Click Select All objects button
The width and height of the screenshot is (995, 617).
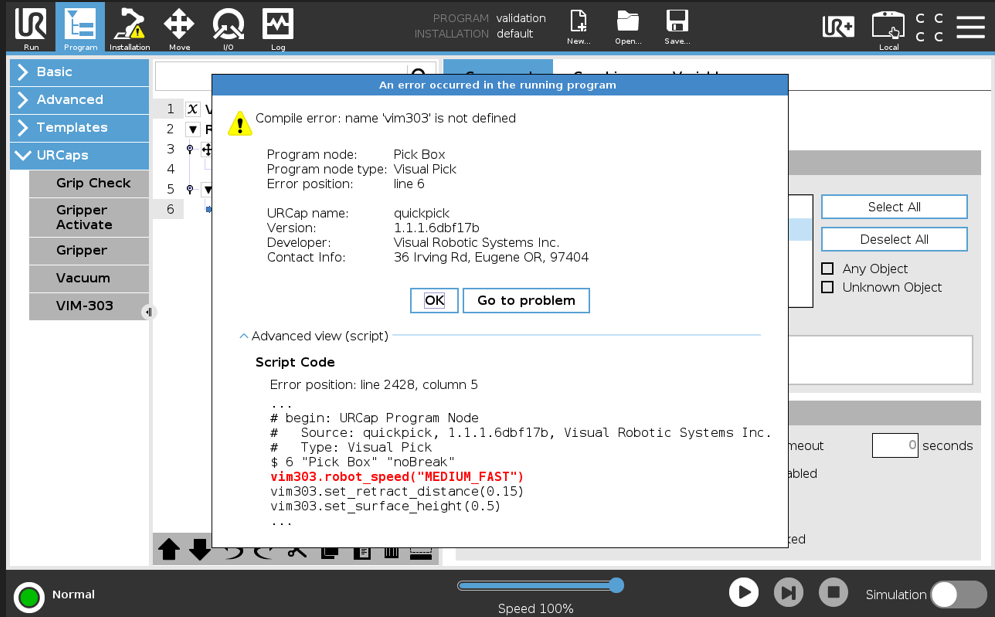point(894,207)
